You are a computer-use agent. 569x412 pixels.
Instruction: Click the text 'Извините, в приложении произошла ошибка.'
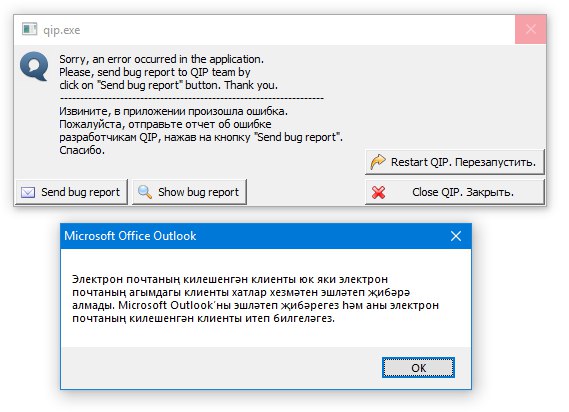pyautogui.click(x=173, y=111)
